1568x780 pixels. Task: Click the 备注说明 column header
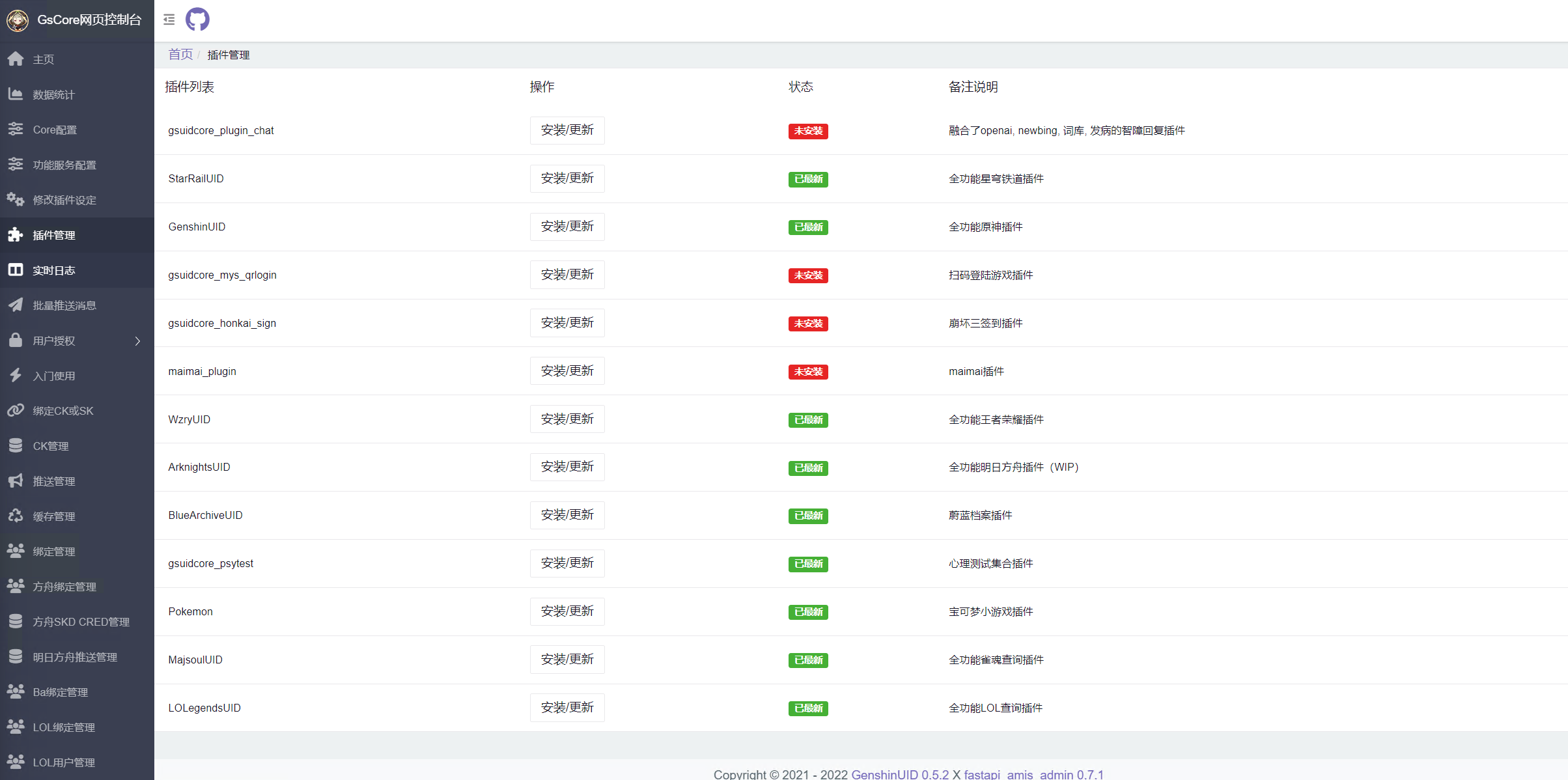click(973, 87)
